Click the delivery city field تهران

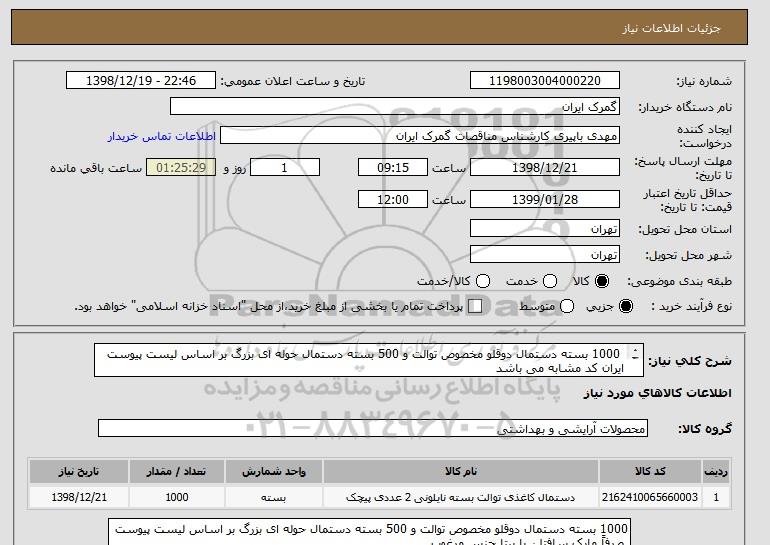pyautogui.click(x=545, y=254)
